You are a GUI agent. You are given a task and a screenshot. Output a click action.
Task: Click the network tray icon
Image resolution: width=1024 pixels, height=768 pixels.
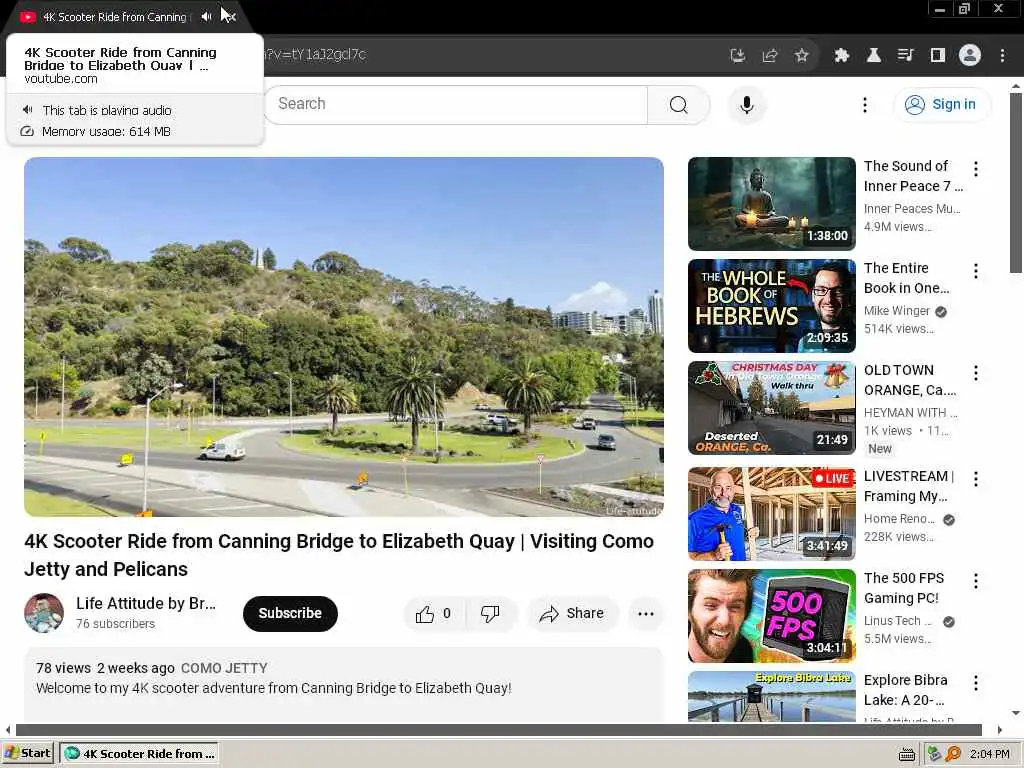coord(935,754)
